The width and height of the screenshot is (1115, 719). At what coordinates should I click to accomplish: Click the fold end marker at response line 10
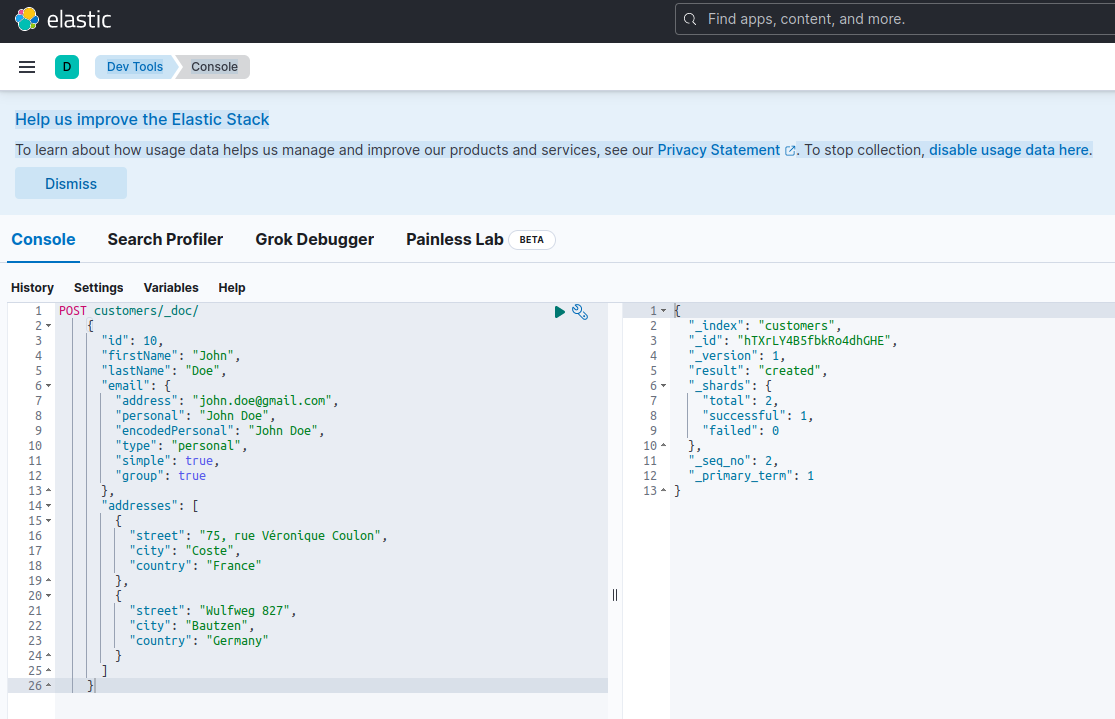tap(663, 446)
